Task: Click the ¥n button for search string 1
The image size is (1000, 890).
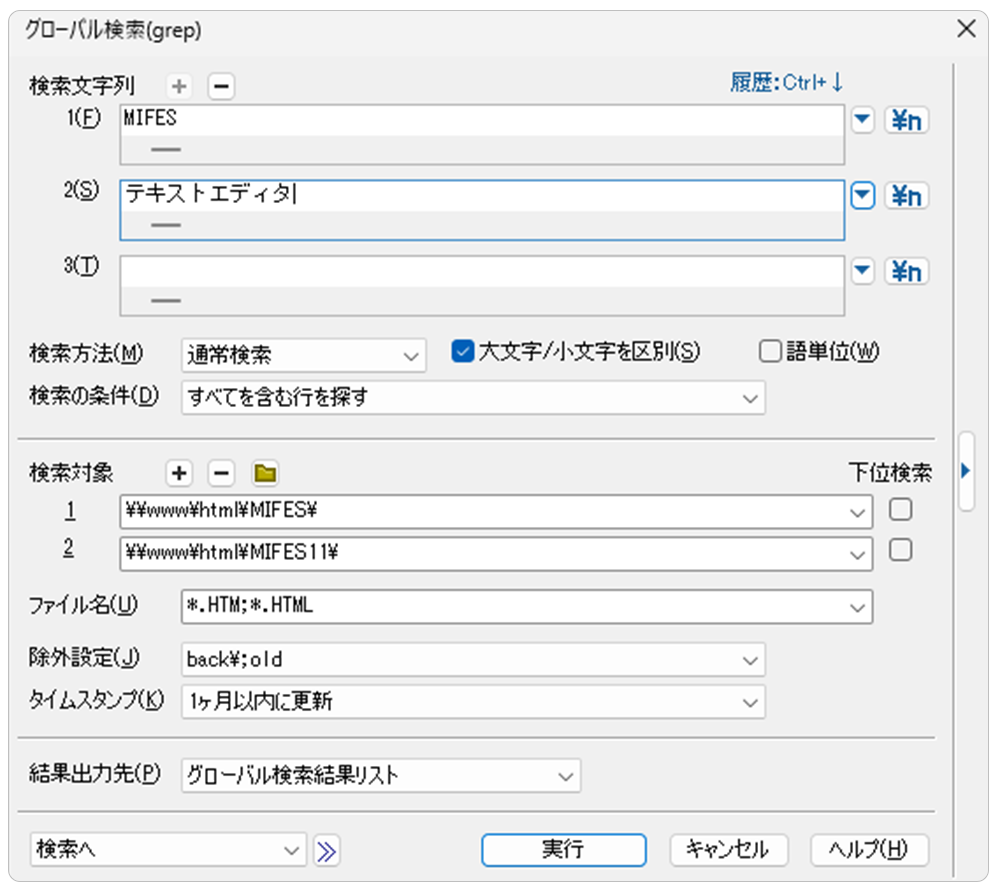Action: pos(906,121)
